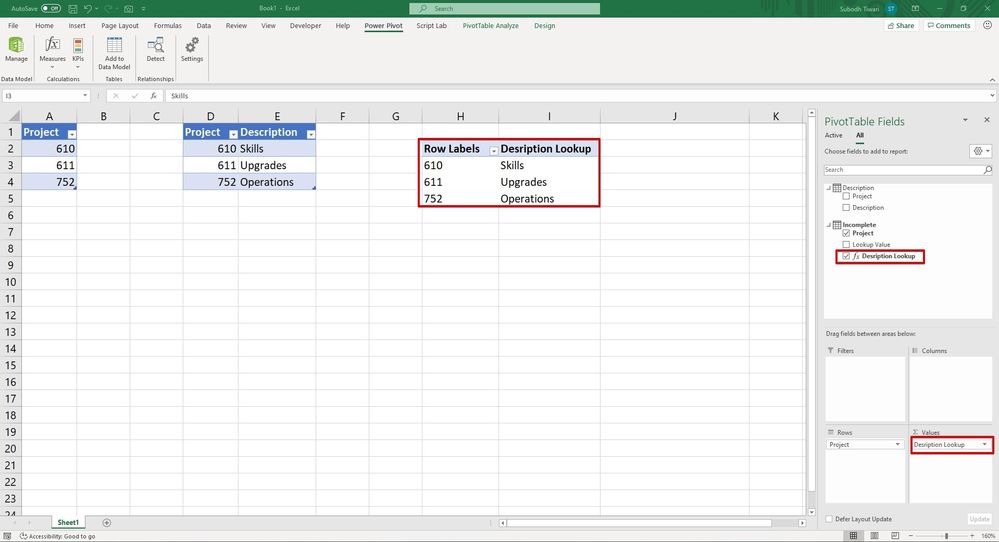Click the Update button in fields pane
The width and height of the screenshot is (999, 542).
click(979, 519)
